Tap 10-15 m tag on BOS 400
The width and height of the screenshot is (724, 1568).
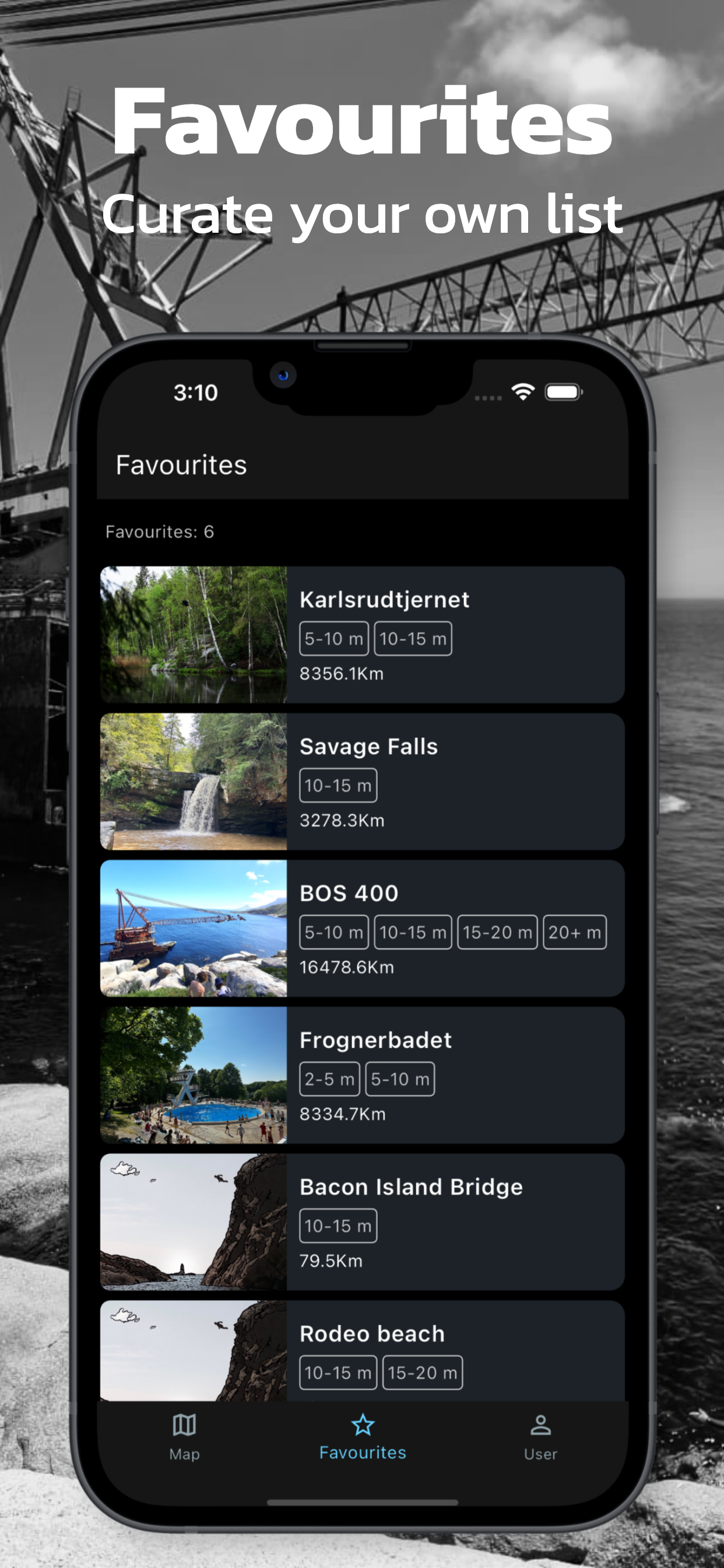[413, 932]
